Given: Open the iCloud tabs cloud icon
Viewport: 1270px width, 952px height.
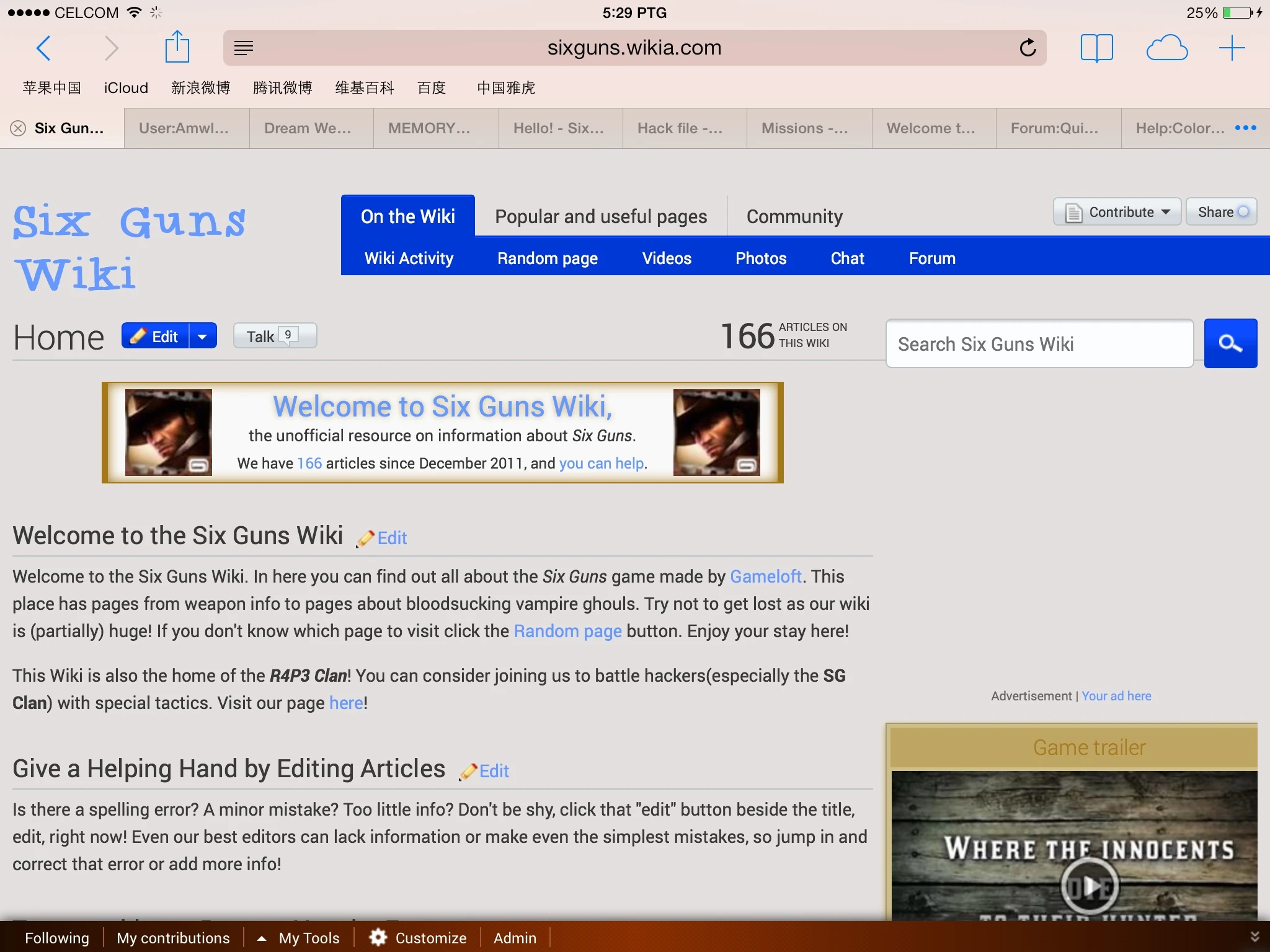Looking at the screenshot, I should (1166, 48).
